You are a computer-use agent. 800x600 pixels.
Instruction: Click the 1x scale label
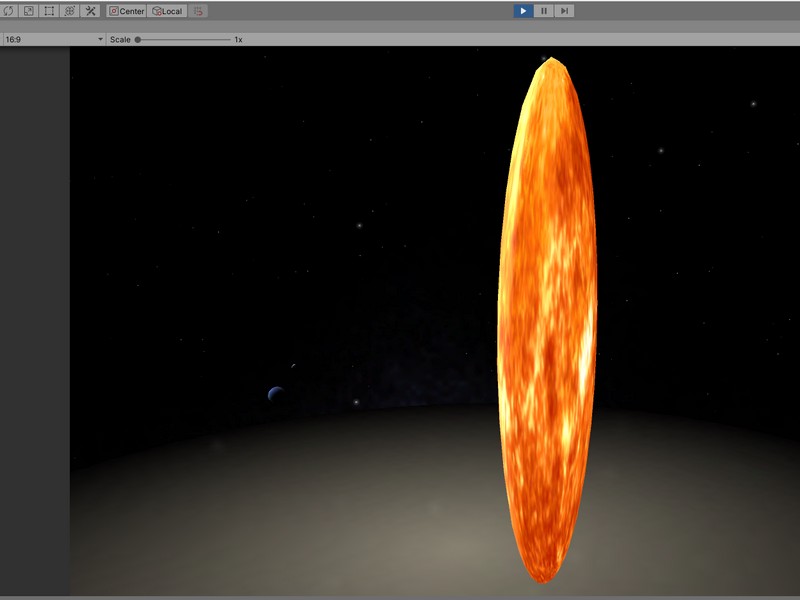tap(237, 38)
